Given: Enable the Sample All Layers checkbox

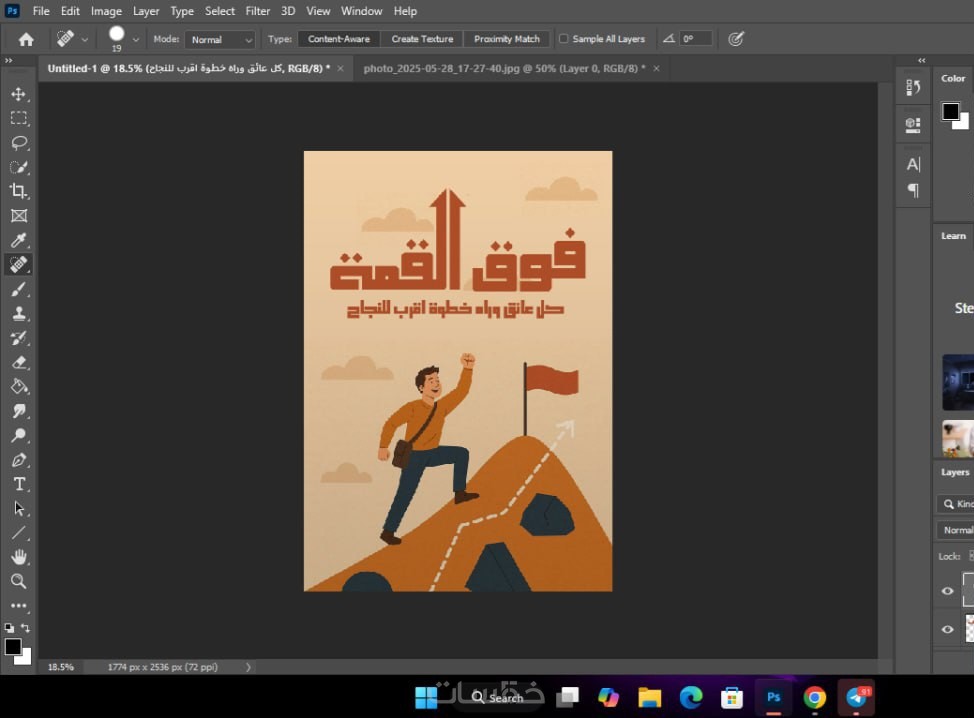Looking at the screenshot, I should pyautogui.click(x=564, y=39).
